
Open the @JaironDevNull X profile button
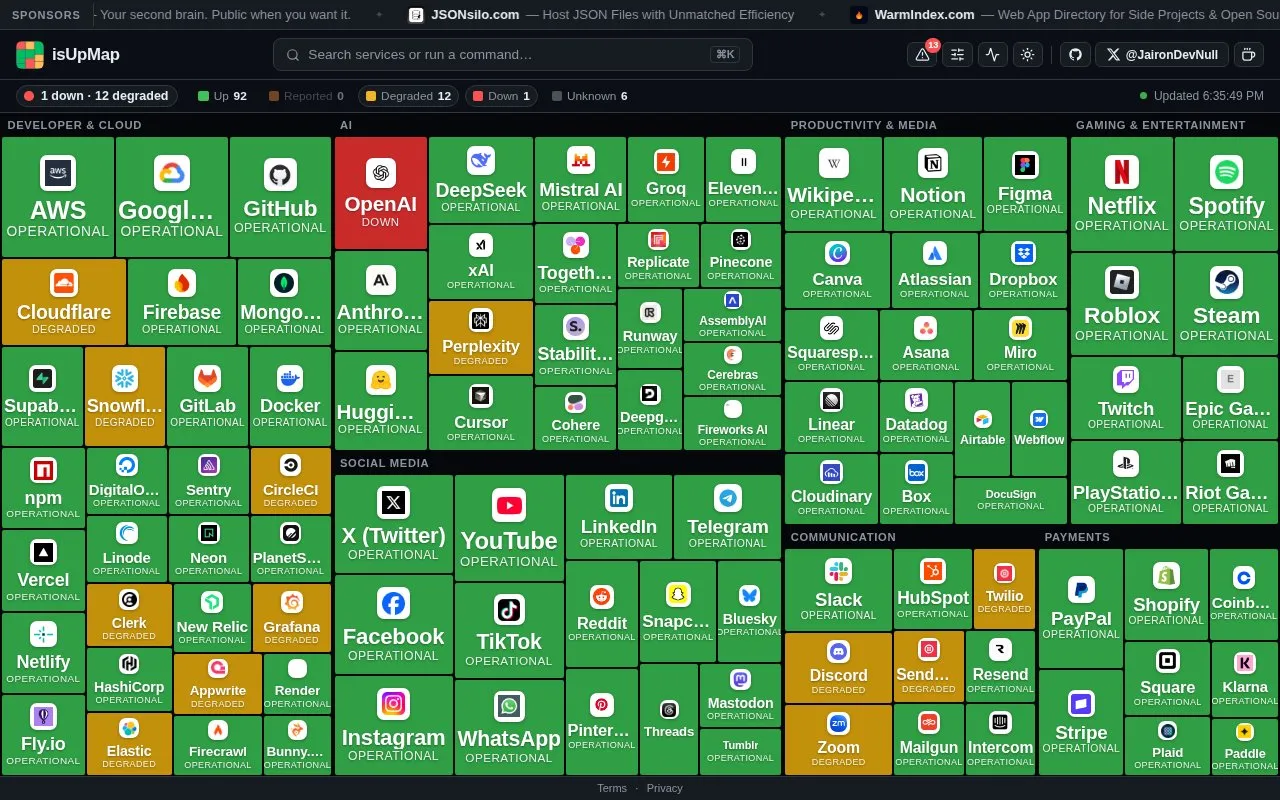click(1161, 55)
